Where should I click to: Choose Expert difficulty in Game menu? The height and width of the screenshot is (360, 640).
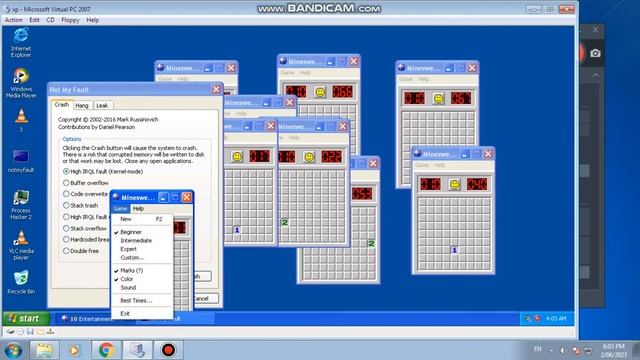tap(142, 249)
